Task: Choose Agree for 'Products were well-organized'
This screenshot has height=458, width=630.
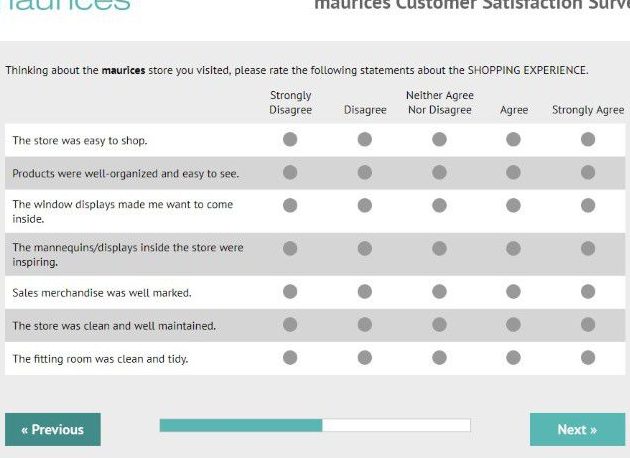Action: pos(513,173)
